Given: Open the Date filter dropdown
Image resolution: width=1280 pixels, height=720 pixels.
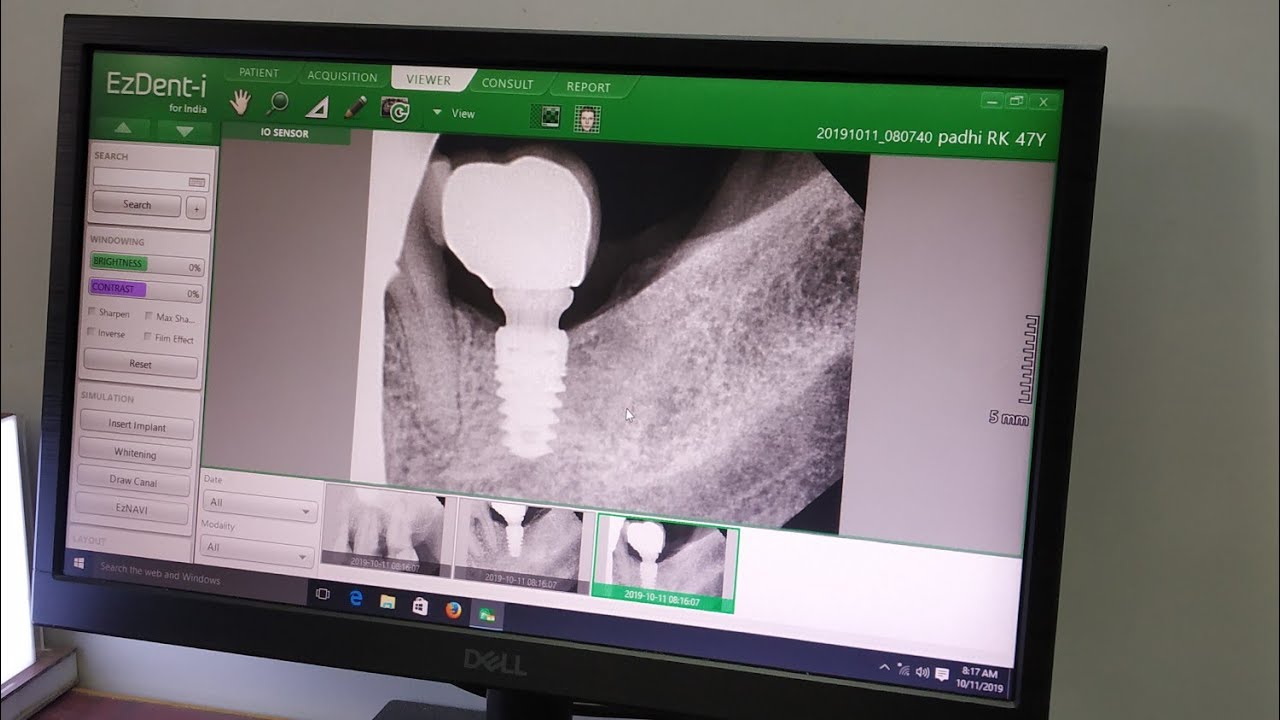Looking at the screenshot, I should 260,504.
